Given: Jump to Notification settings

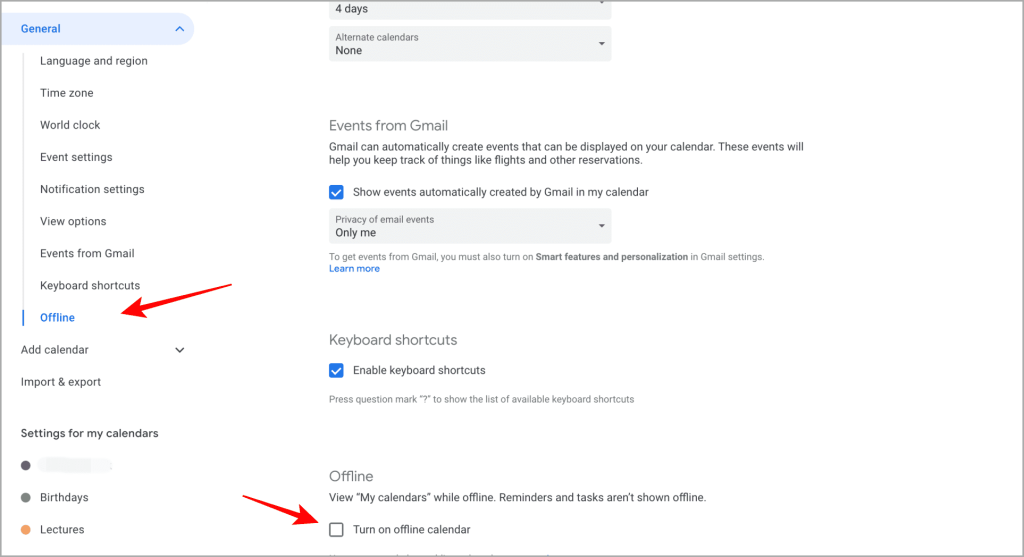Looking at the screenshot, I should [92, 189].
